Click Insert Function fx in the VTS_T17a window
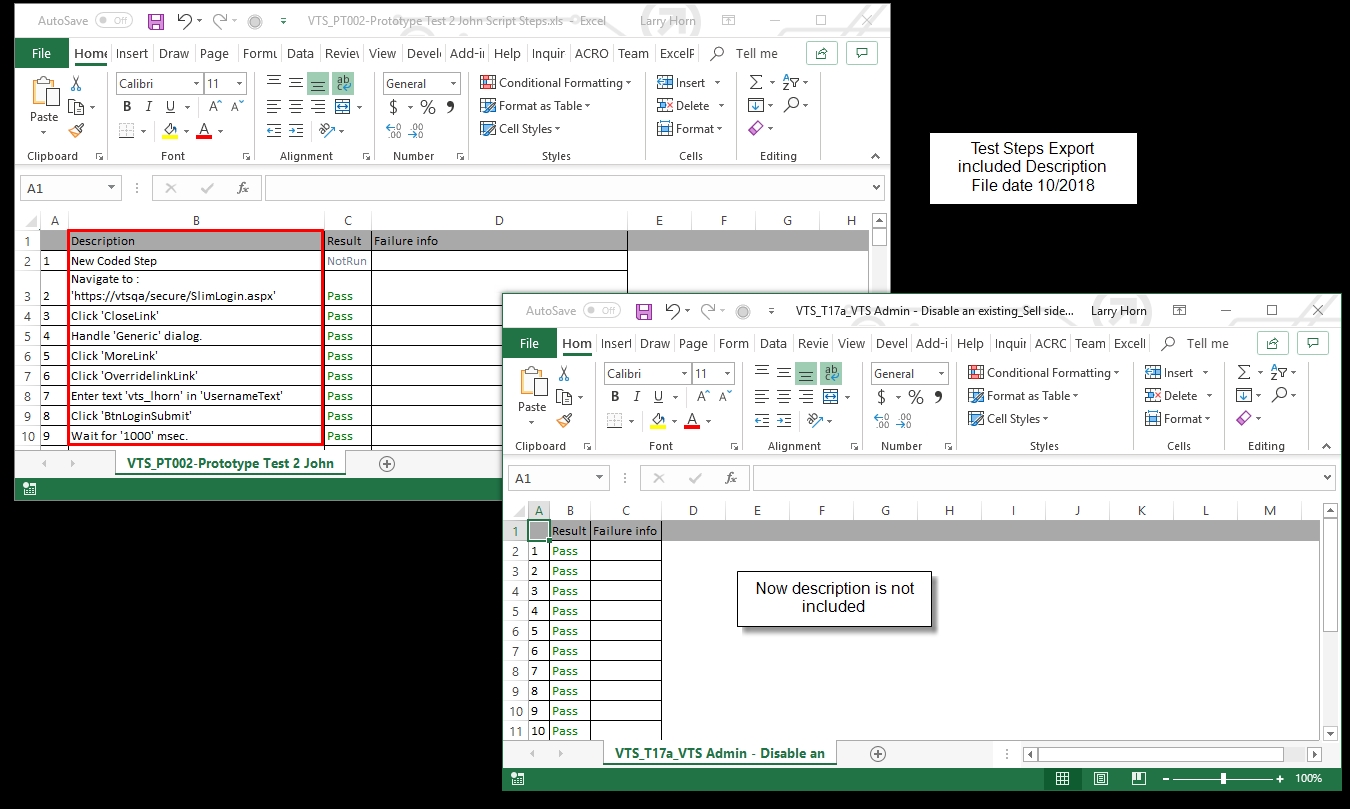This screenshot has width=1350, height=809. (731, 478)
